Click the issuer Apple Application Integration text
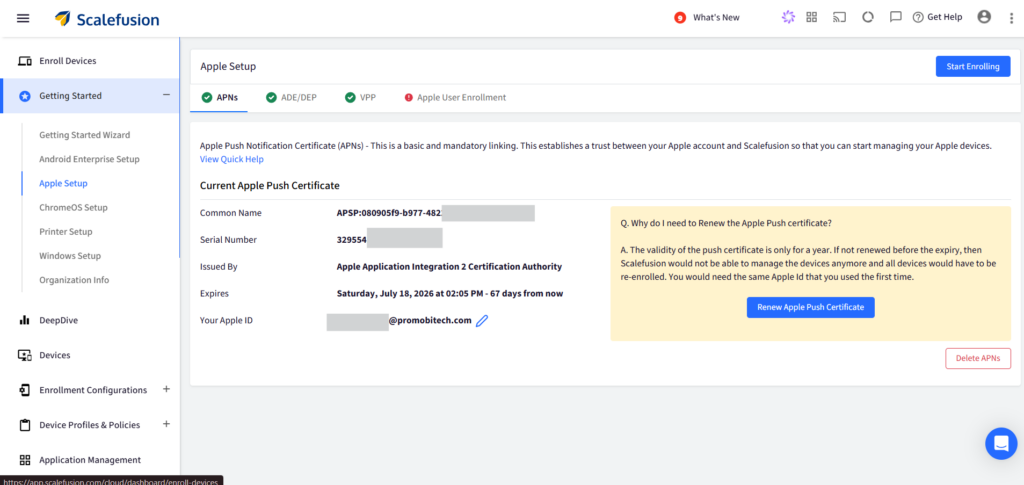 (449, 266)
